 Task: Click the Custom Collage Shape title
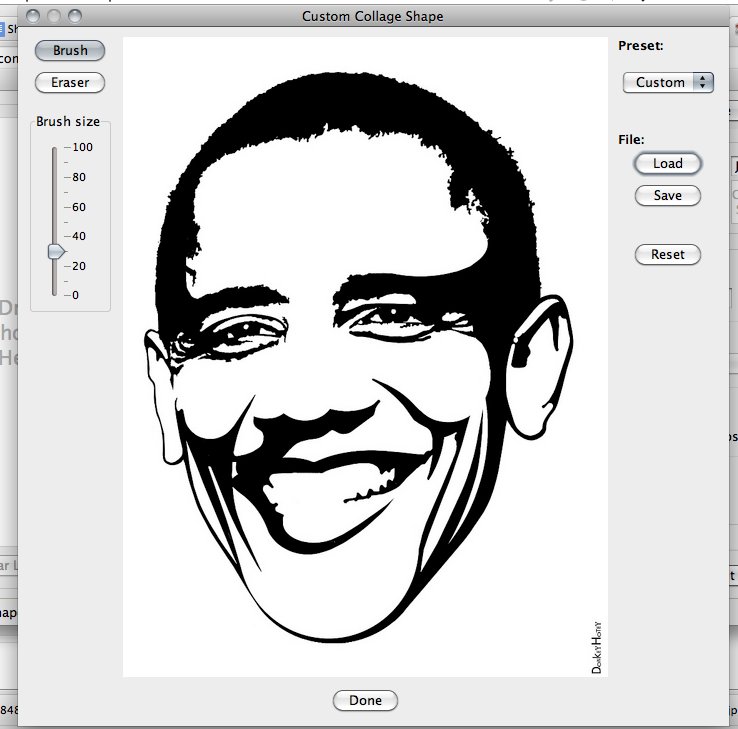[372, 16]
